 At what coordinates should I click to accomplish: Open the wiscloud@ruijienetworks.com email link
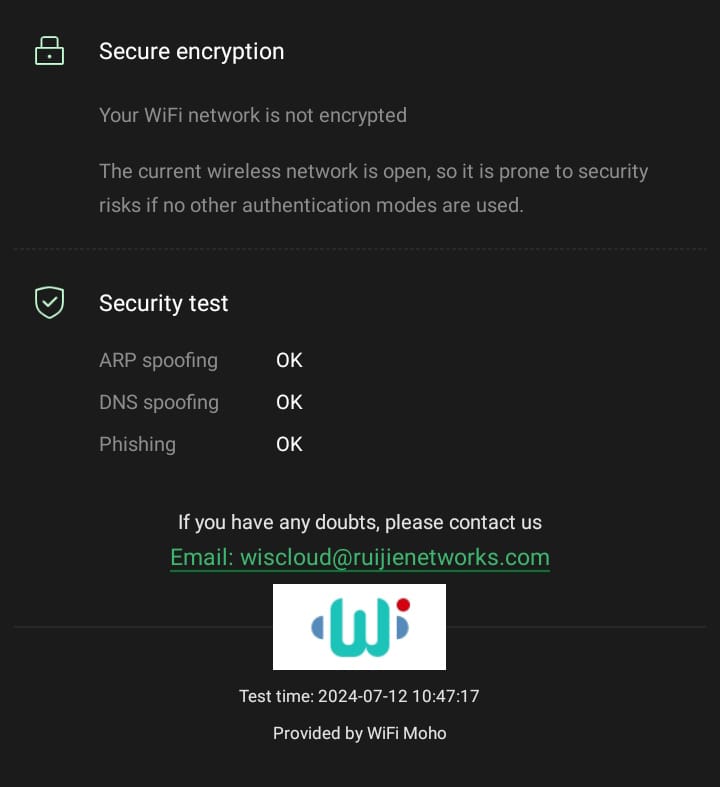point(360,558)
